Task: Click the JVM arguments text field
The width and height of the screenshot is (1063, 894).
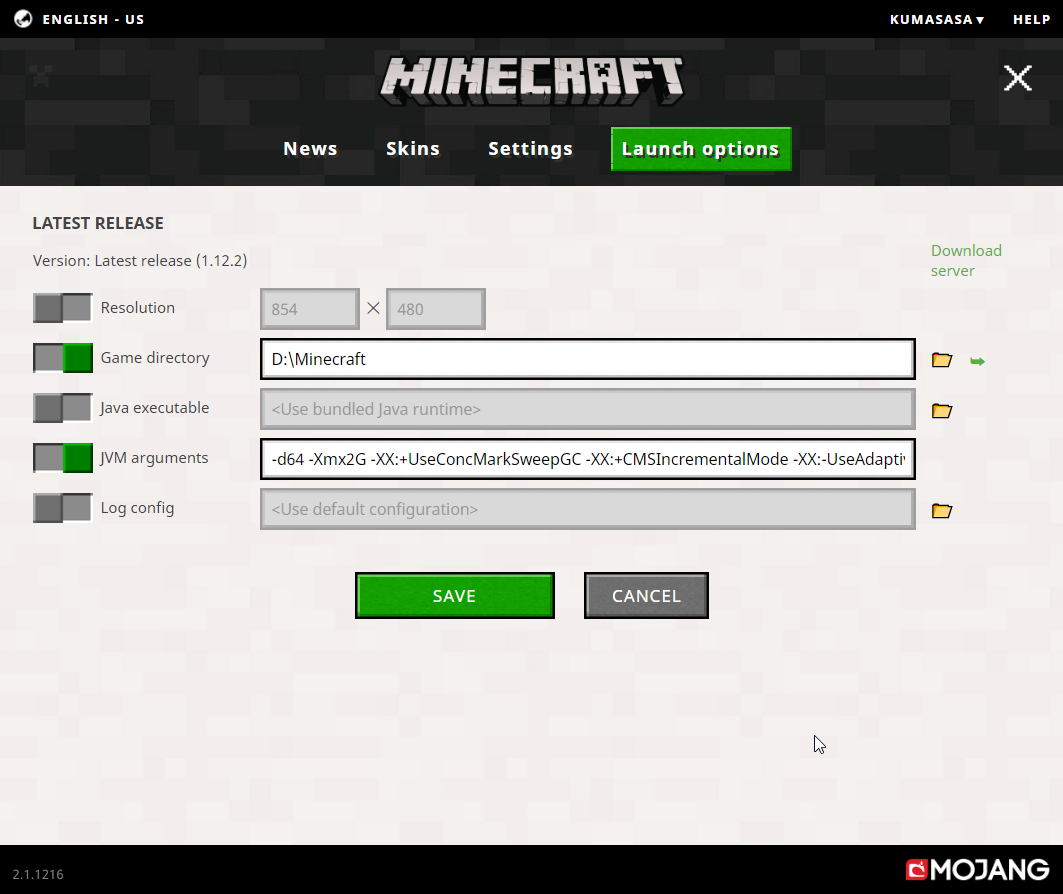Action: click(588, 459)
